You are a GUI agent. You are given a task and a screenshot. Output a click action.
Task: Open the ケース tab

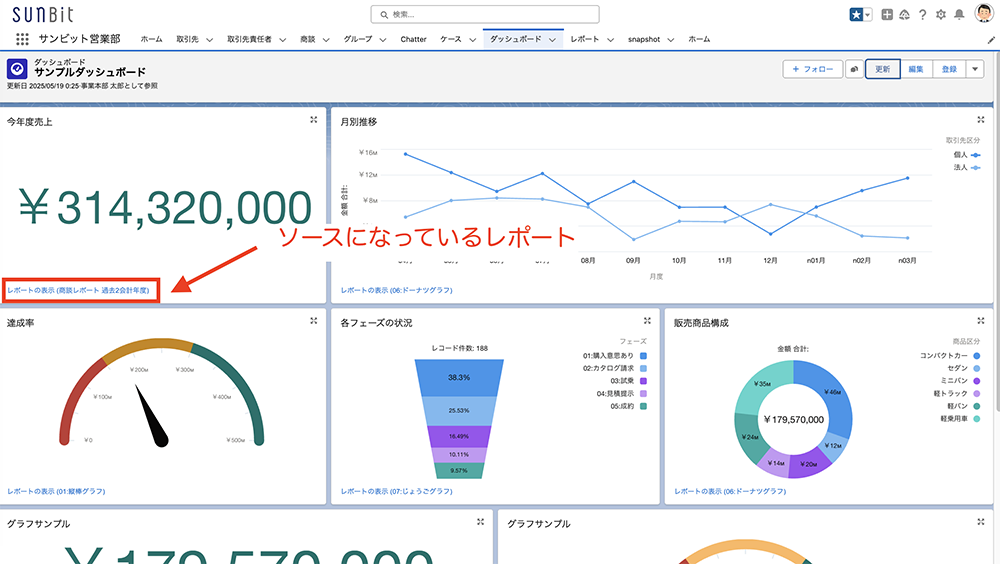pos(451,39)
